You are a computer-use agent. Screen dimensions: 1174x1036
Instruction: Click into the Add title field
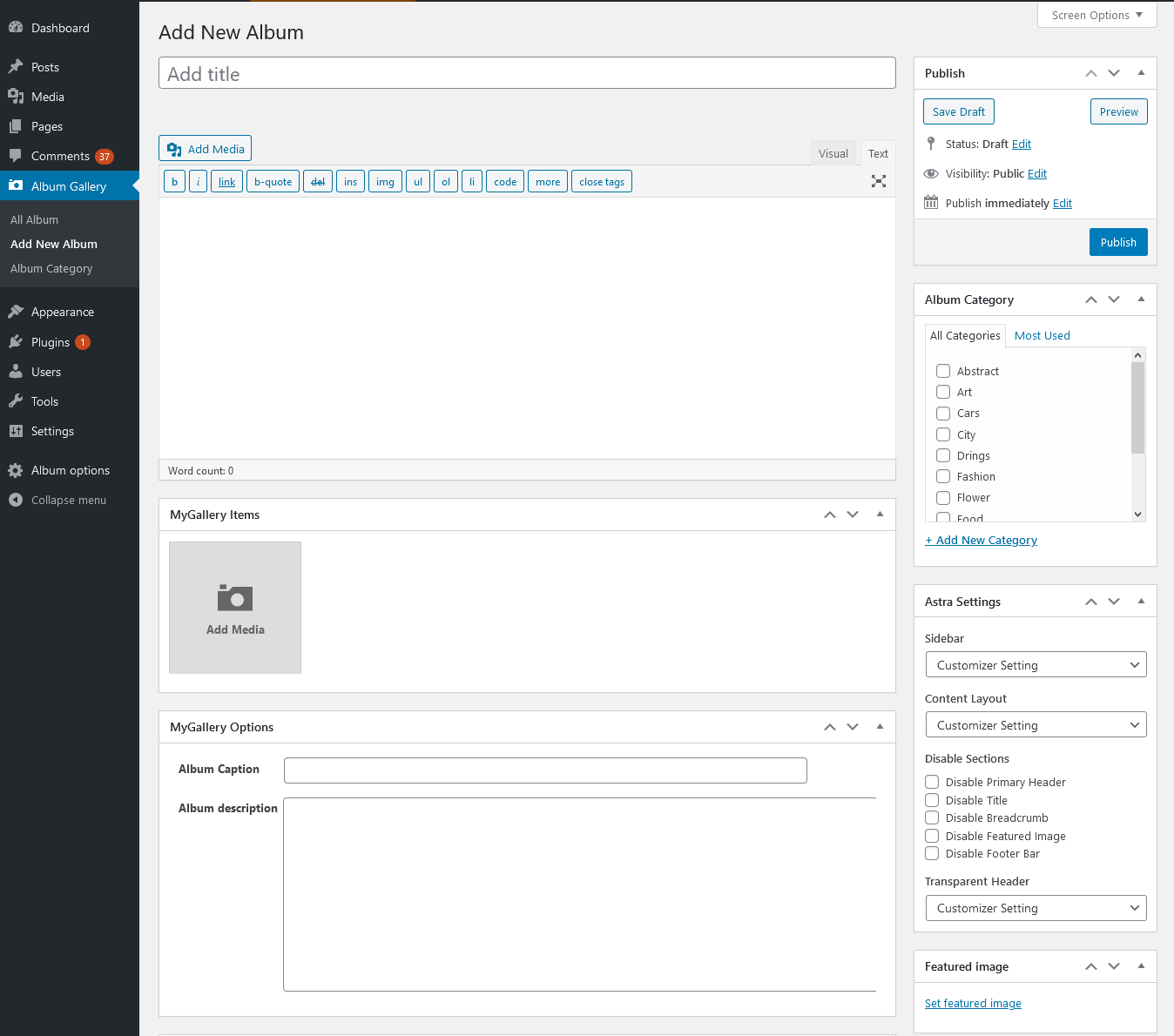pos(527,73)
